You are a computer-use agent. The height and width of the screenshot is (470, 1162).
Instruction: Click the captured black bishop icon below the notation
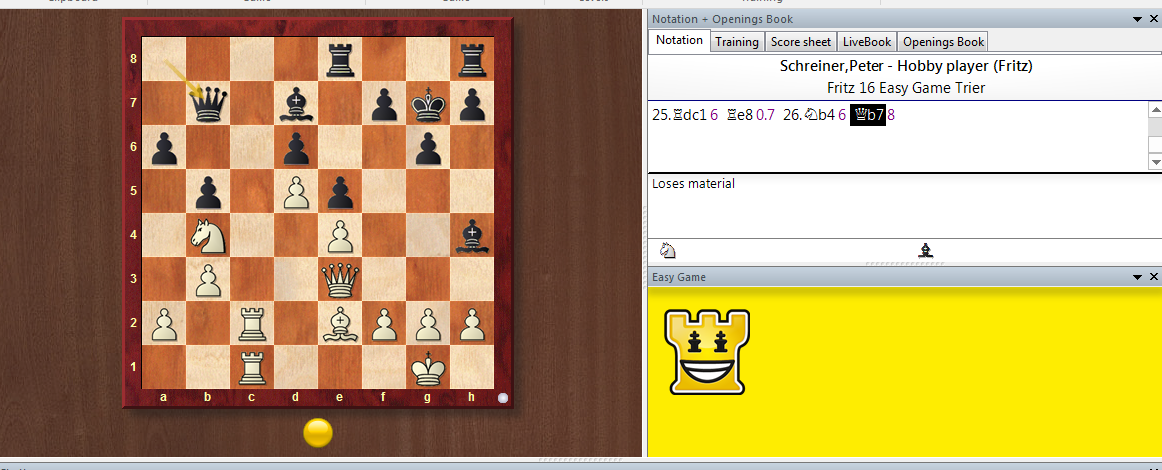pos(926,251)
